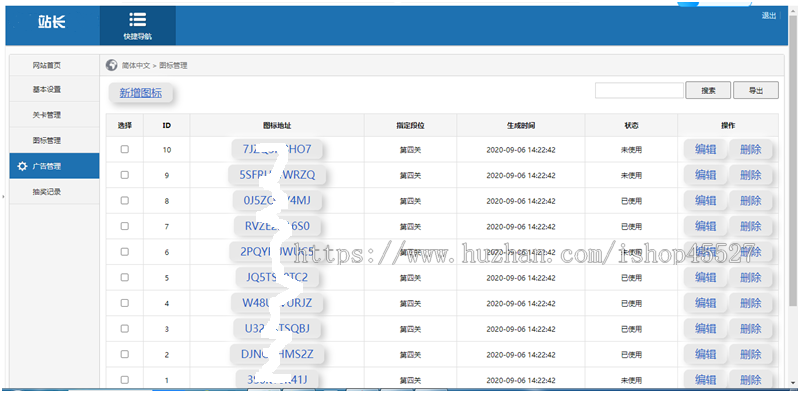Tick the checkbox for ID 4
Screen dimensions: 800x393
[x=124, y=303]
